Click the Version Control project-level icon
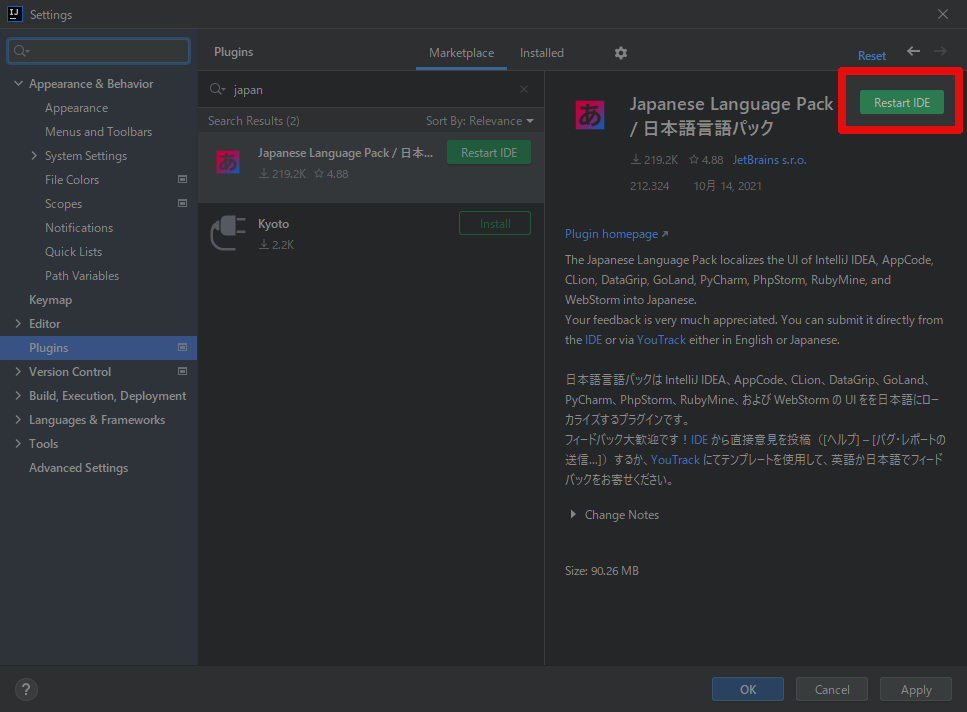Viewport: 967px width, 712px height. [x=183, y=372]
